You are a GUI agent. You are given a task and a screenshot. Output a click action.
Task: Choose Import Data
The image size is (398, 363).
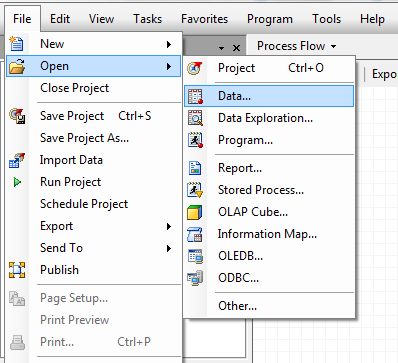[94, 160]
